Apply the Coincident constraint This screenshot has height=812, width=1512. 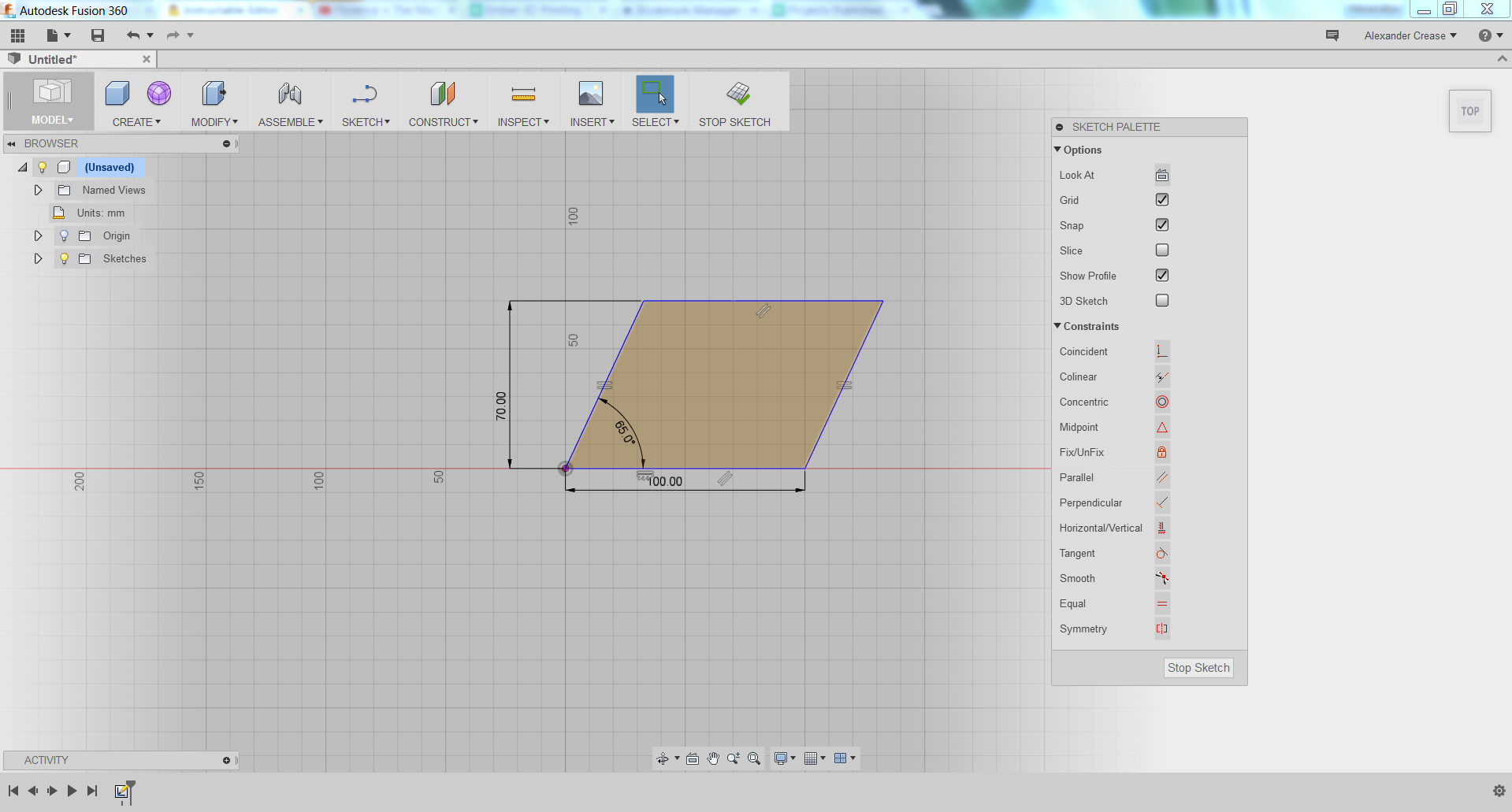[x=1161, y=350]
